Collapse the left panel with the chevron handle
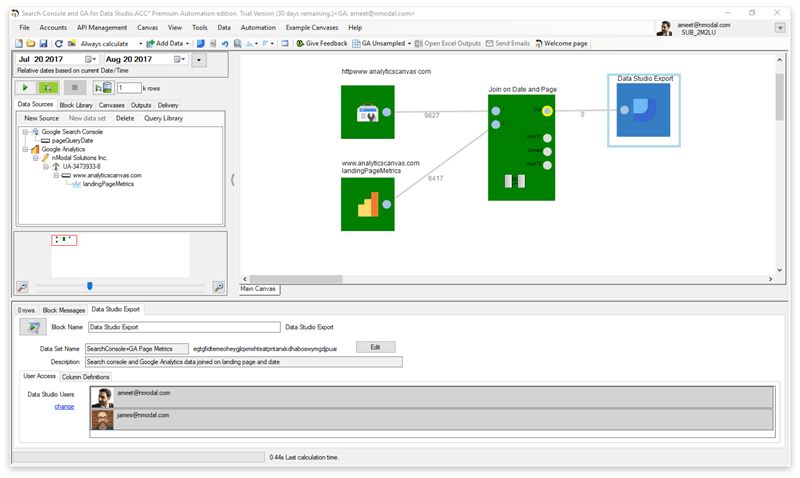Image resolution: width=800 pixels, height=478 pixels. tap(233, 180)
